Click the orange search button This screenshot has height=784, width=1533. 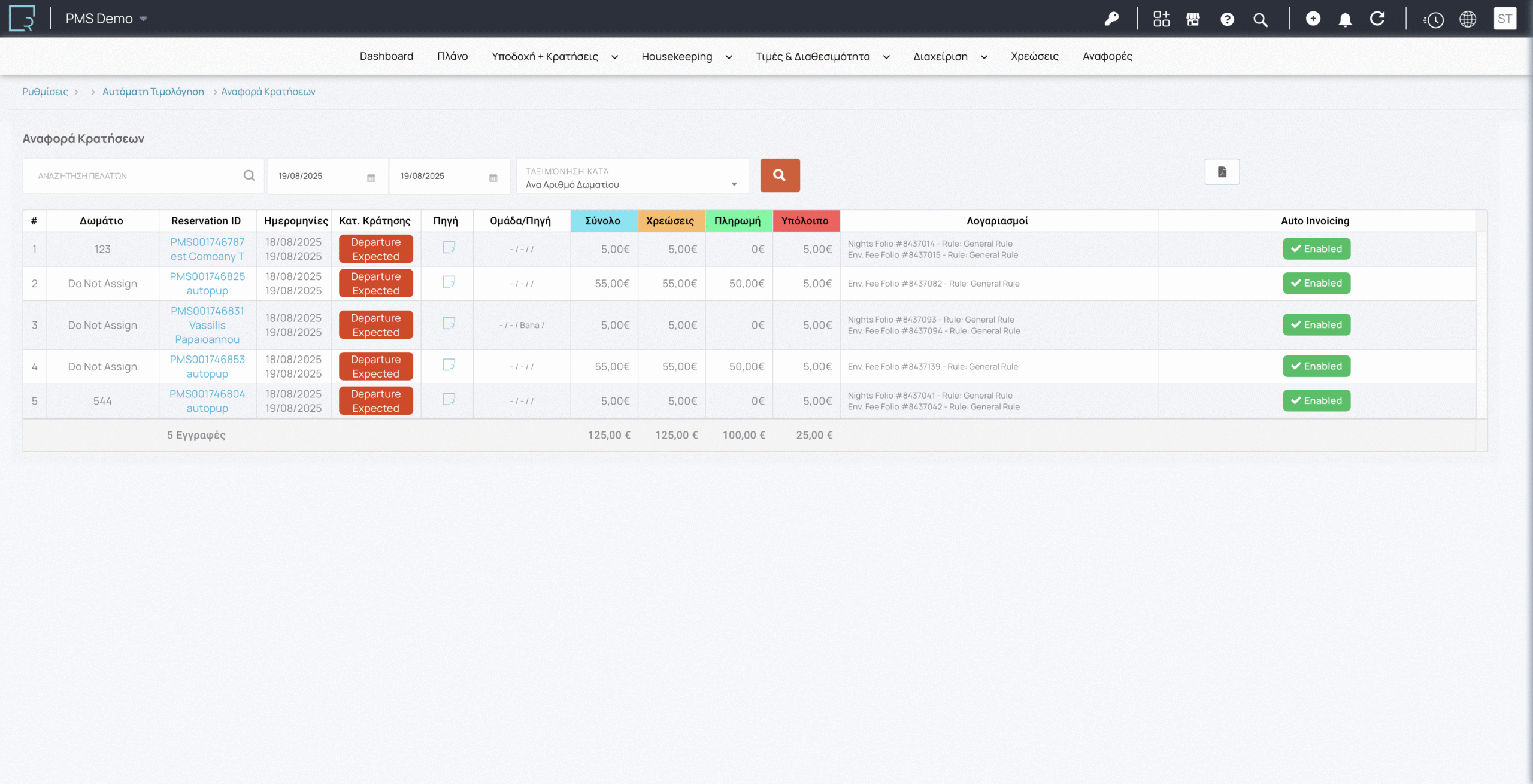780,175
